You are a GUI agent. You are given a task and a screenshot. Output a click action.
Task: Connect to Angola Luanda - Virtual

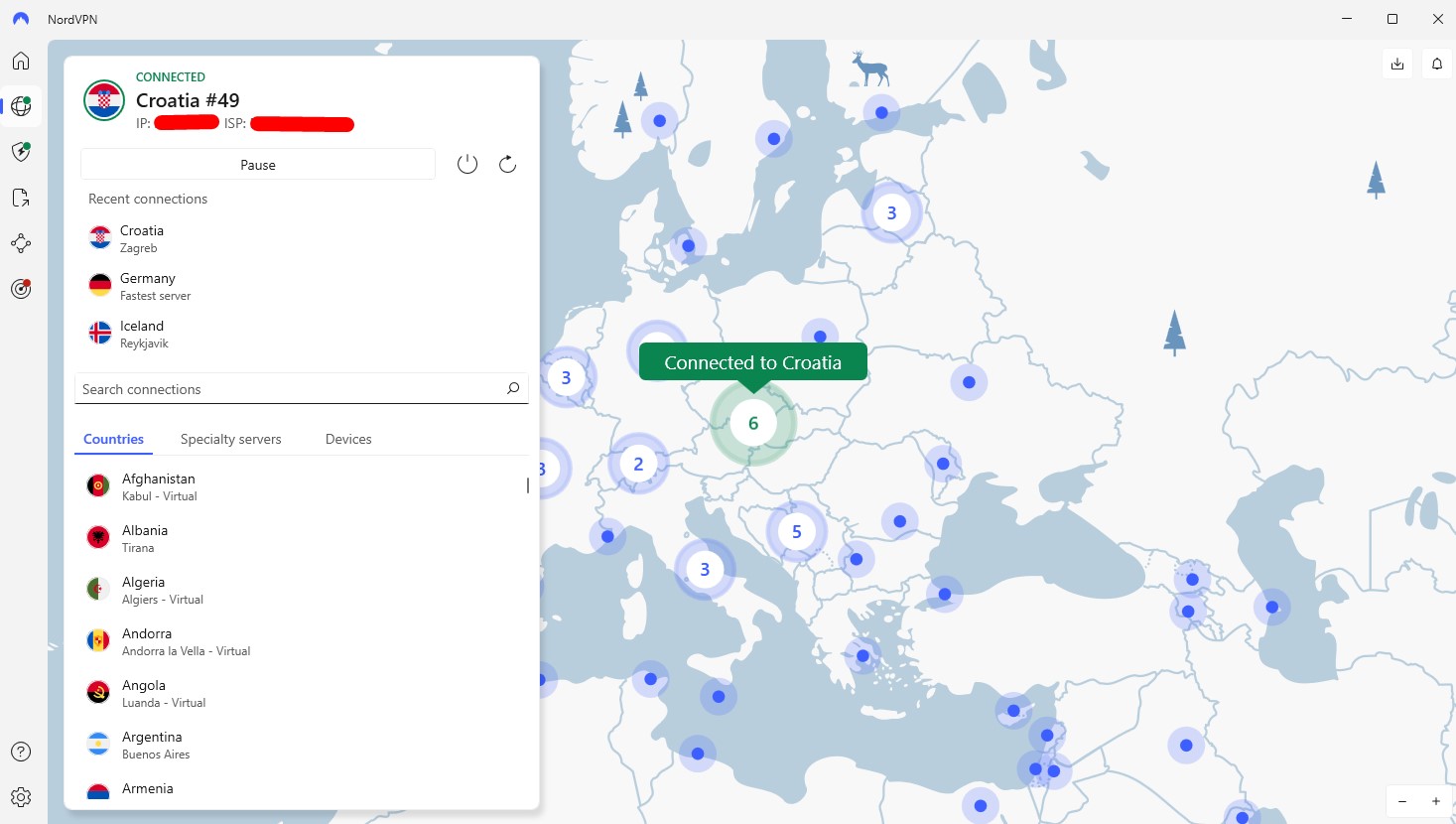coord(301,693)
